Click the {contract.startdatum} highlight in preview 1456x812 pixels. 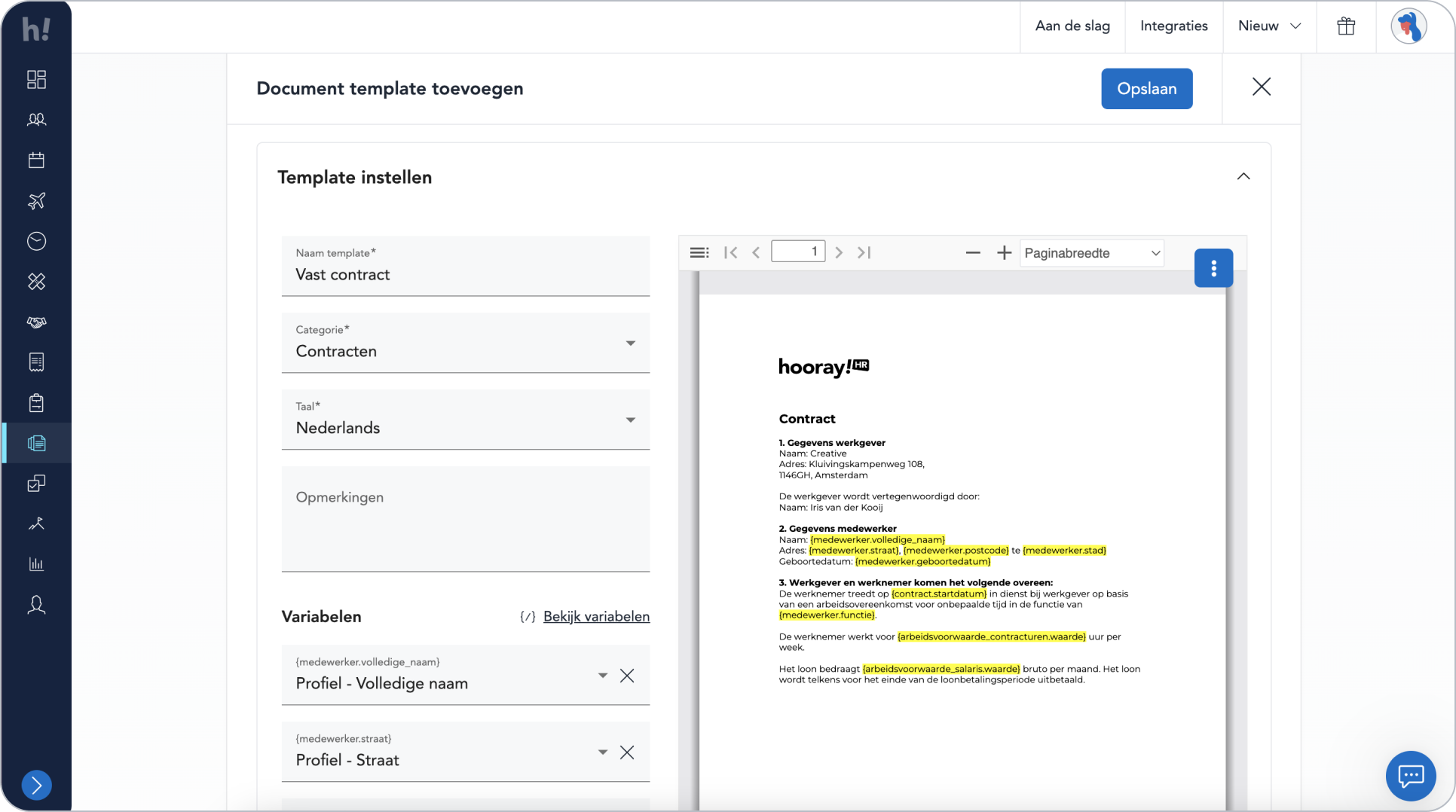tap(939, 594)
